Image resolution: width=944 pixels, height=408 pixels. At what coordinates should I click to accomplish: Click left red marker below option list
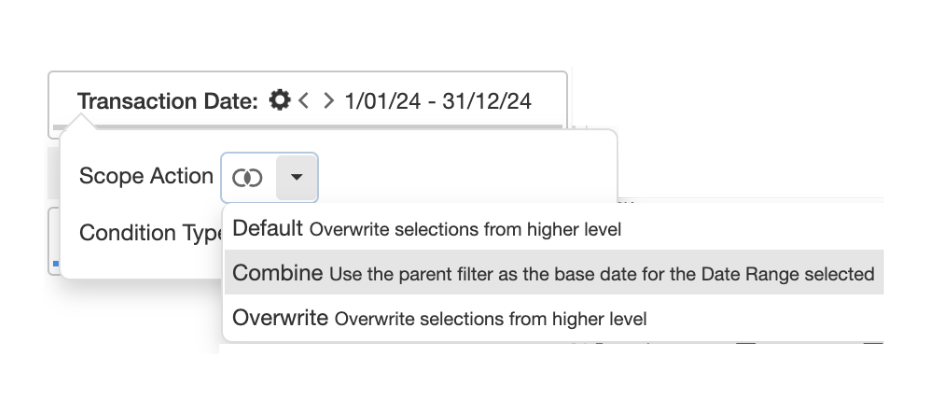tap(745, 343)
